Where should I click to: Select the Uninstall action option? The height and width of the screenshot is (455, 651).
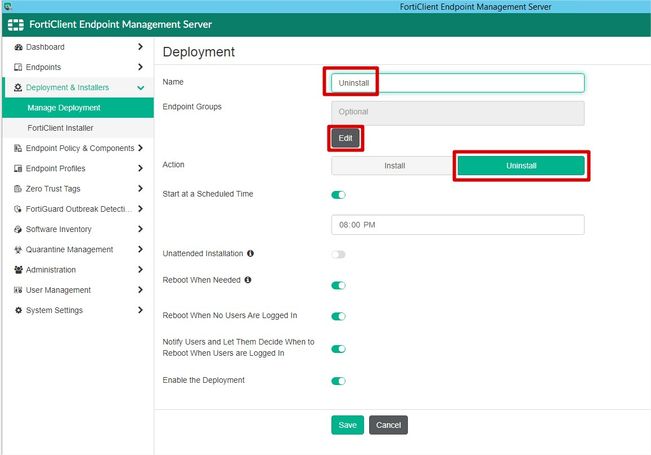pos(521,166)
